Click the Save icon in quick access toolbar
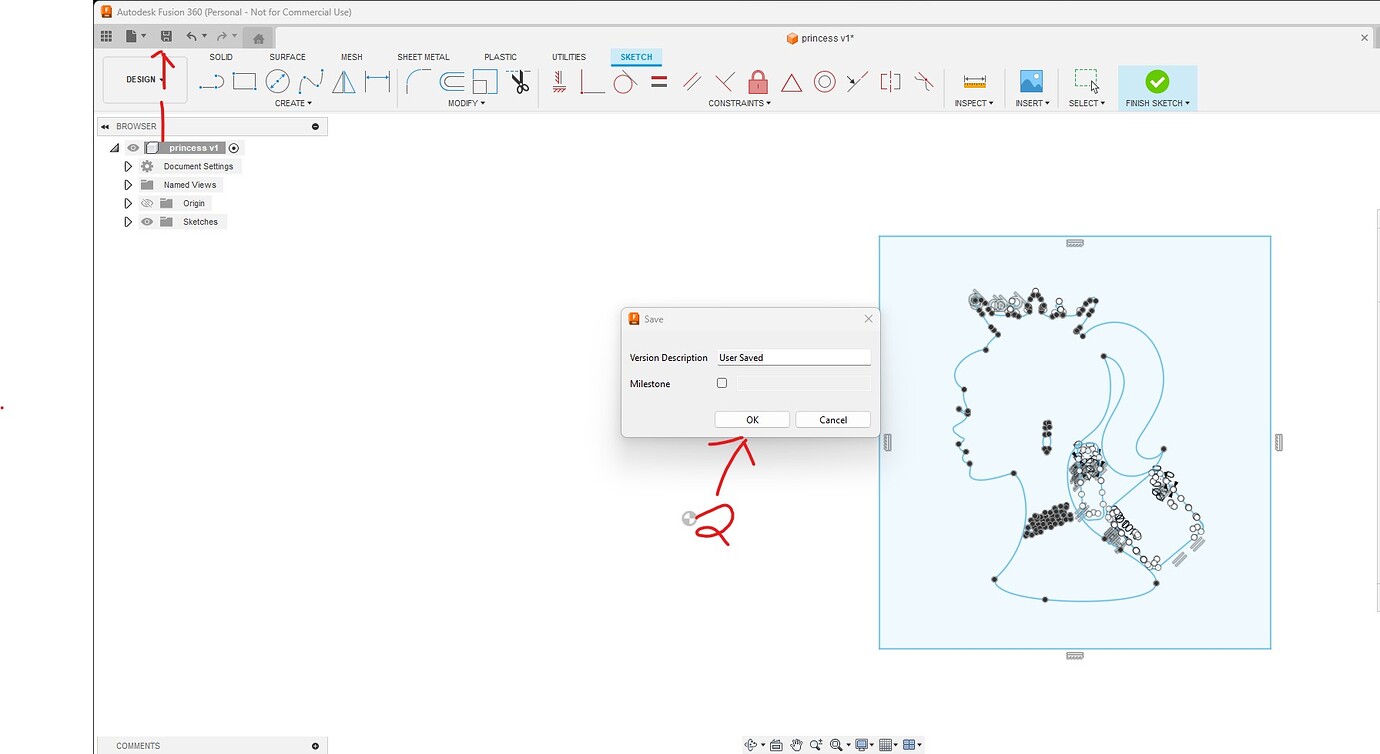1380x754 pixels. [165, 35]
